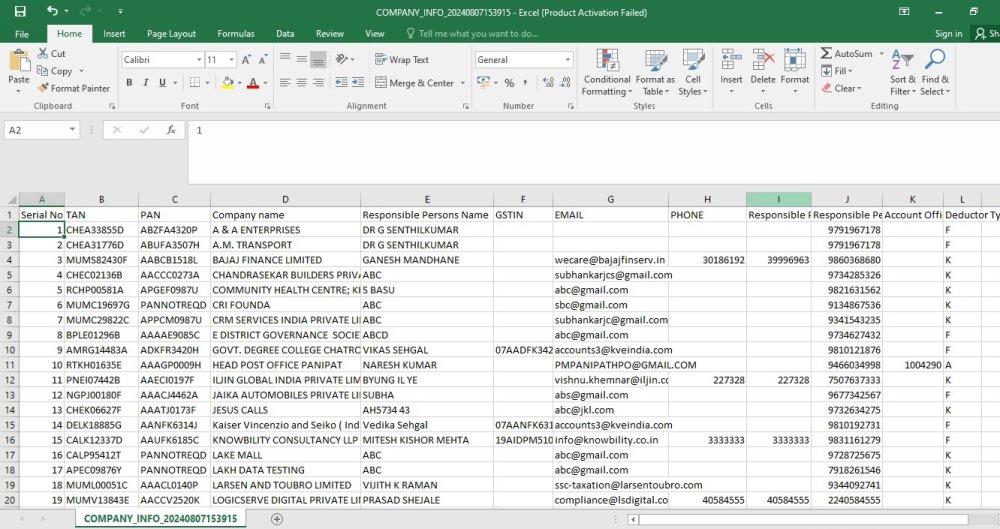Increase font size with larger A icon
This screenshot has height=529, width=1000.
click(246, 59)
